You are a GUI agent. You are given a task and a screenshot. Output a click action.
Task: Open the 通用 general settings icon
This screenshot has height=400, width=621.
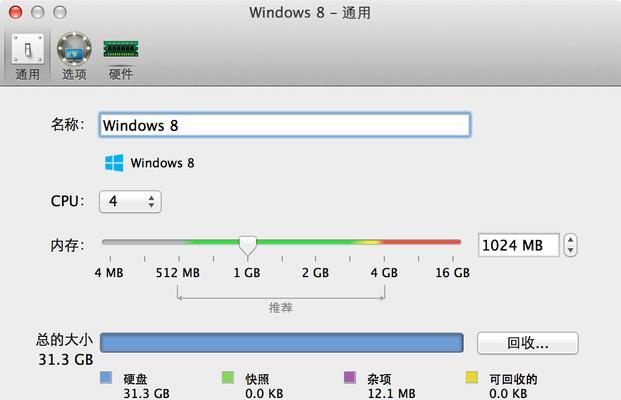pyautogui.click(x=27, y=49)
